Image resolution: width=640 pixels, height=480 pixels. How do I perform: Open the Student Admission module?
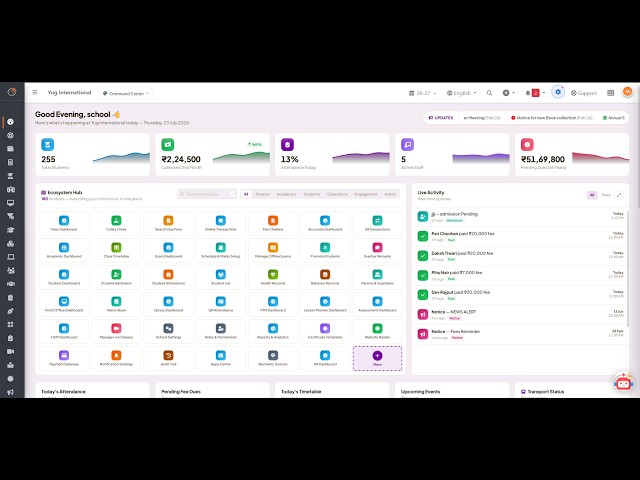[x=116, y=277]
